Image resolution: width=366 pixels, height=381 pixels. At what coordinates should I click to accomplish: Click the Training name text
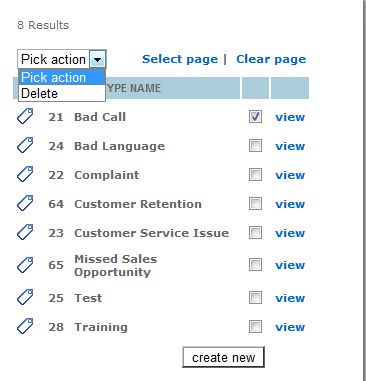tap(101, 327)
